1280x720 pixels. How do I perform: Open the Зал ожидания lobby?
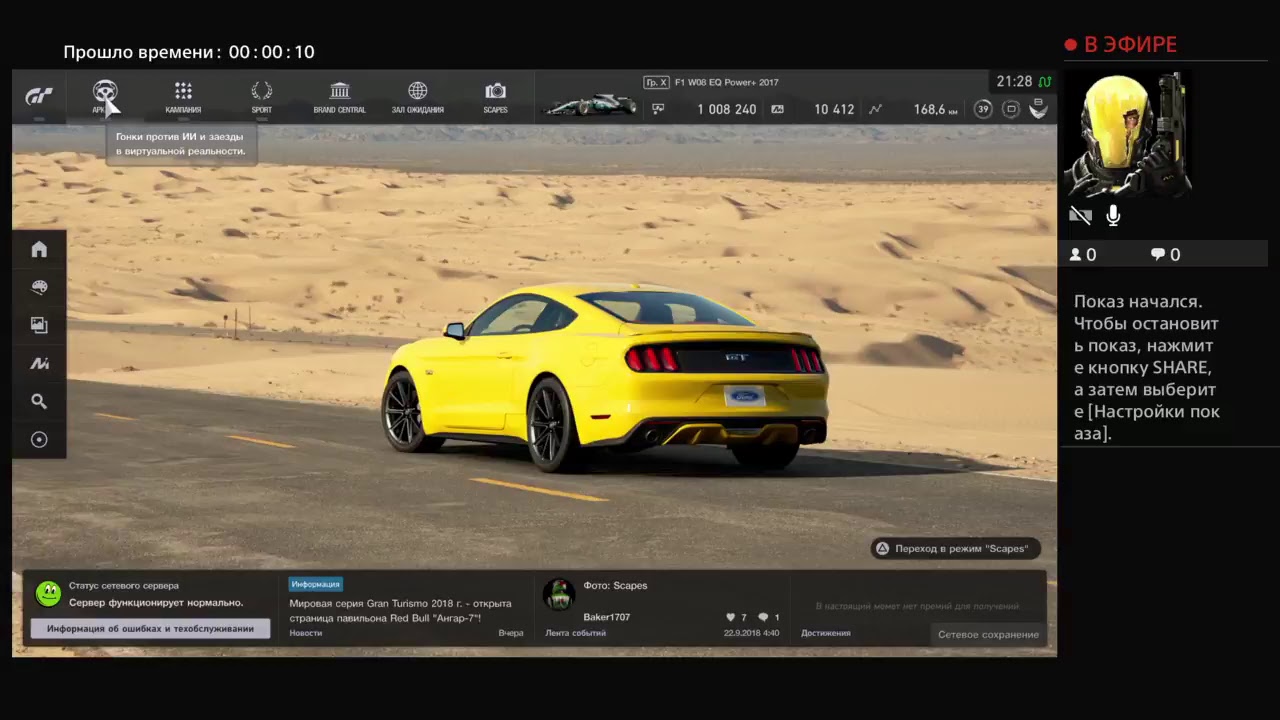click(x=418, y=97)
